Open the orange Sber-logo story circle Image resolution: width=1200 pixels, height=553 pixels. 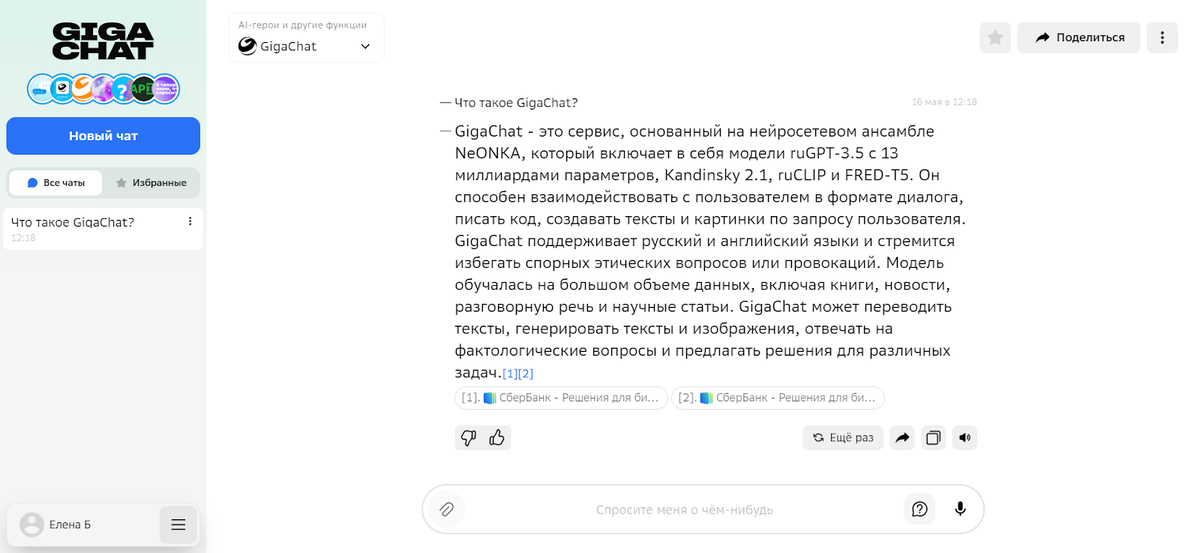pyautogui.click(x=83, y=89)
